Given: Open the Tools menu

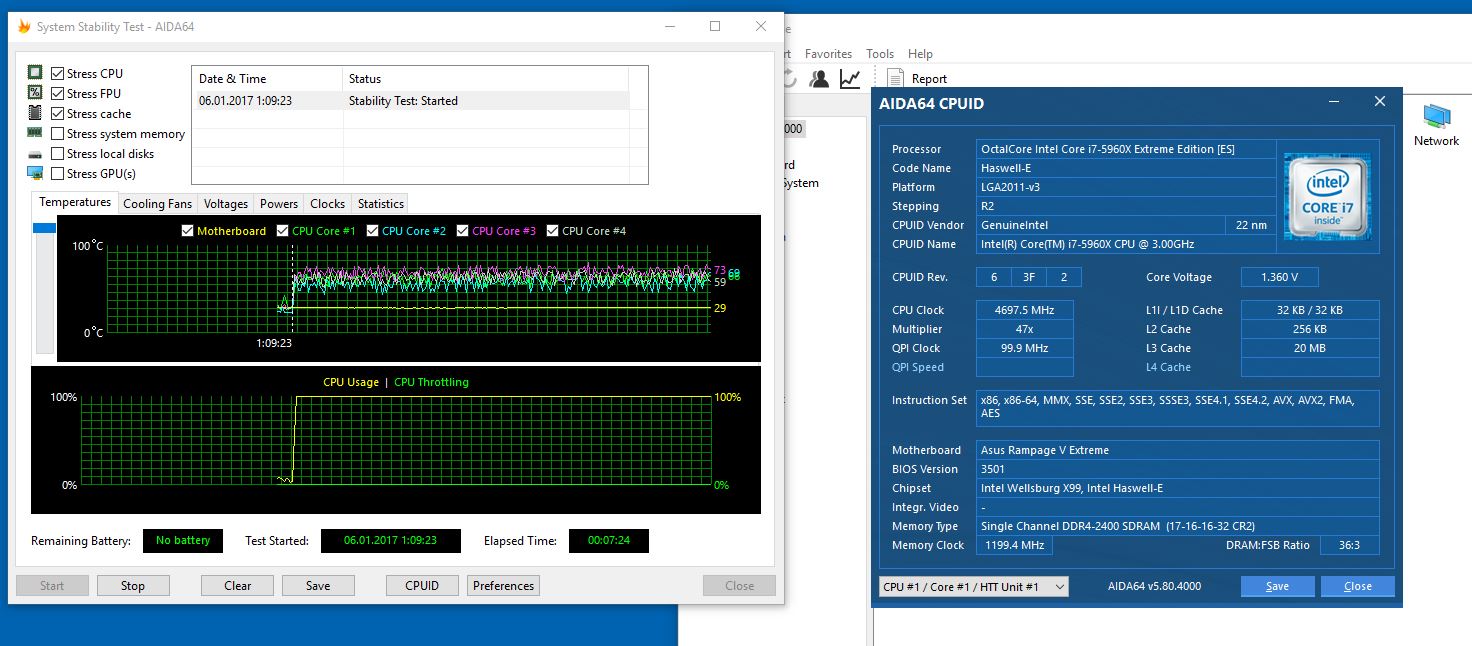Looking at the screenshot, I should pos(880,54).
